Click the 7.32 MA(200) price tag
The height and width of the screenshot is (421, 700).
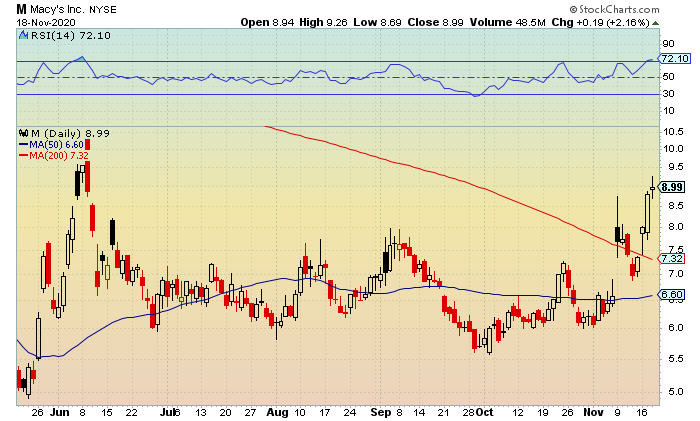pos(671,258)
